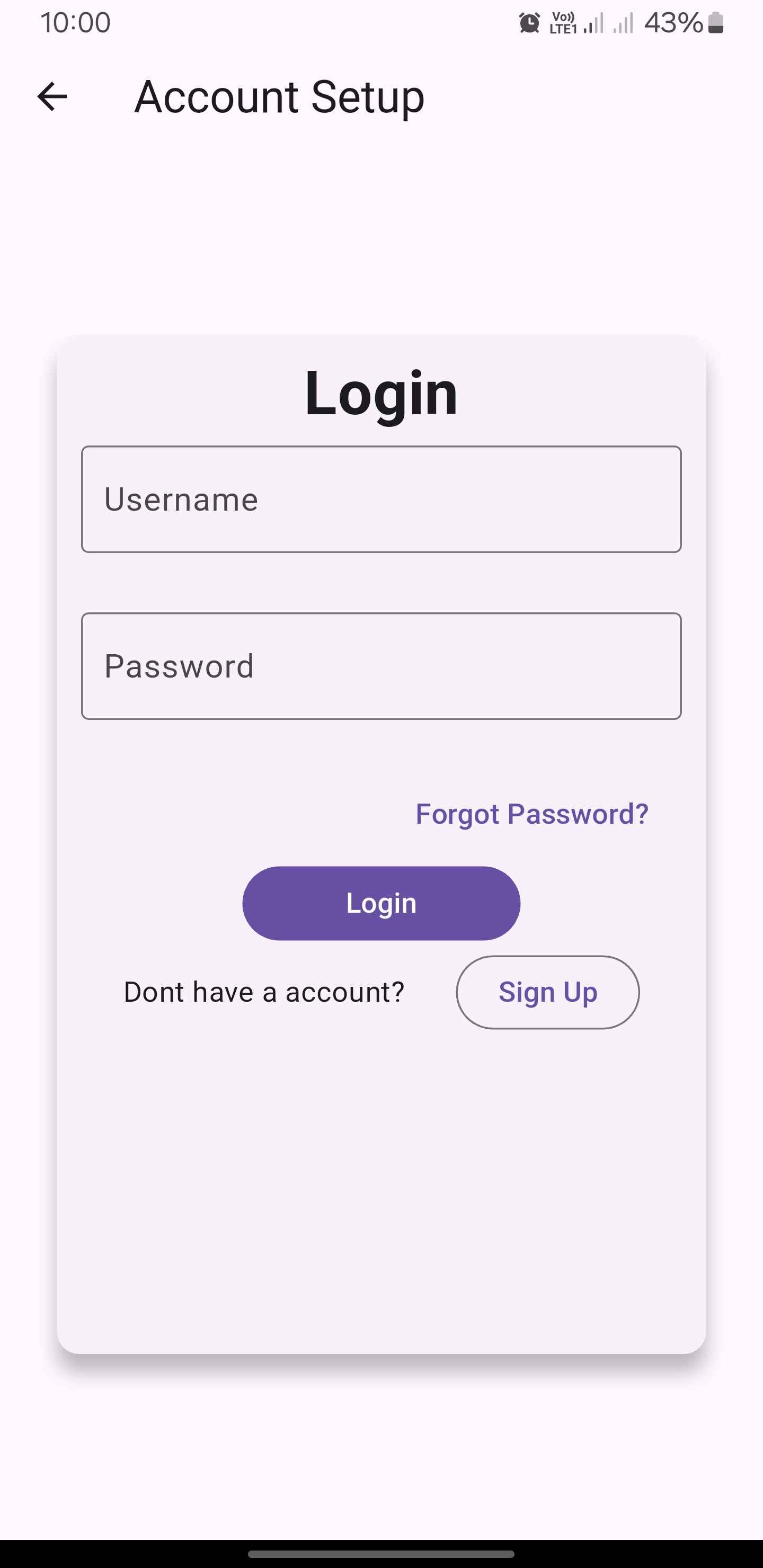The image size is (763, 1568).
Task: Tap the first SIM signal bars
Action: click(x=594, y=24)
